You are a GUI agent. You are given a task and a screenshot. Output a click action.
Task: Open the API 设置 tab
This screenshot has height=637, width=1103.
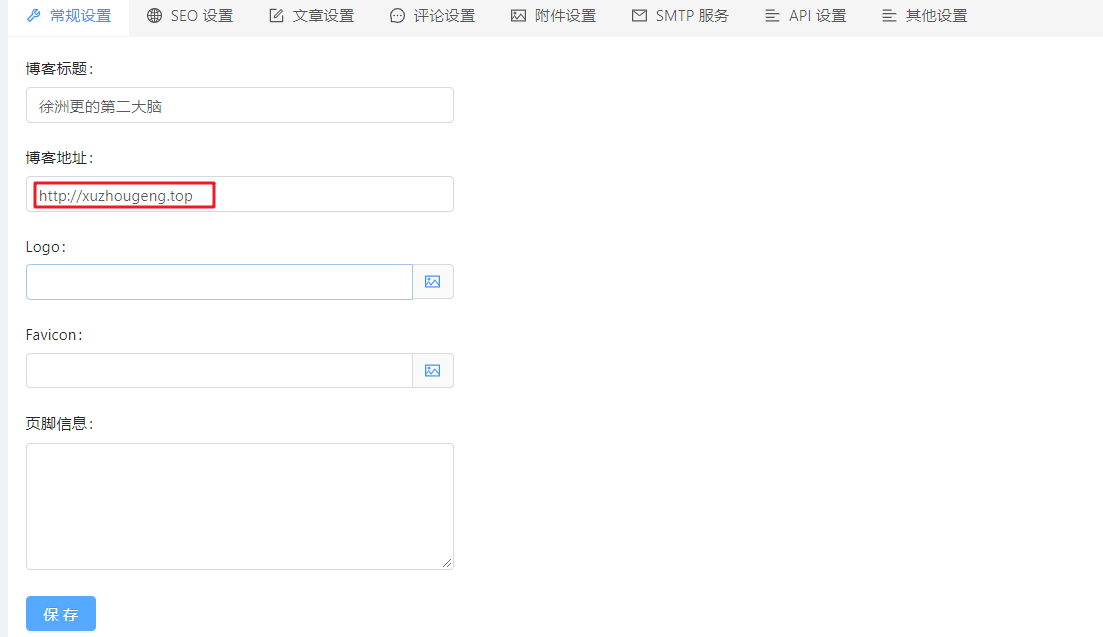coord(805,15)
